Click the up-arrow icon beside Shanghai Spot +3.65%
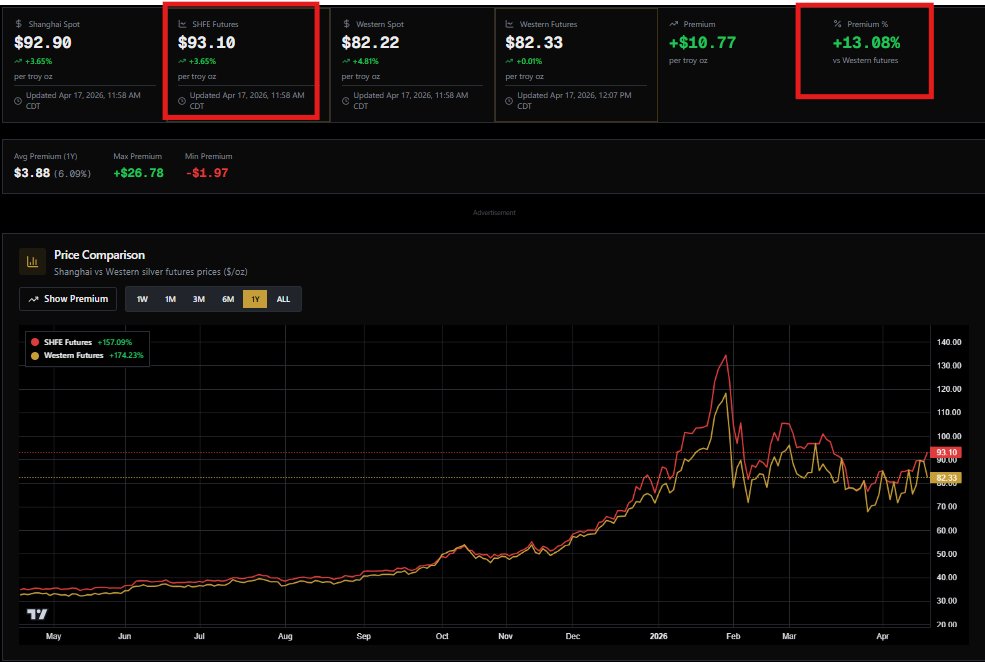 [18, 61]
